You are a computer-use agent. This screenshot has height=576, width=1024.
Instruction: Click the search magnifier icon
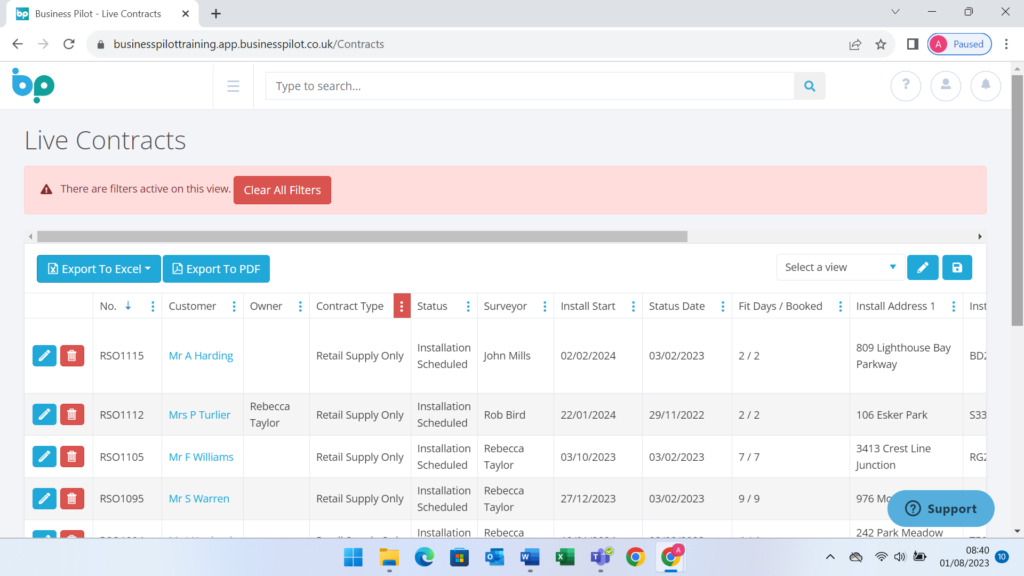(810, 86)
